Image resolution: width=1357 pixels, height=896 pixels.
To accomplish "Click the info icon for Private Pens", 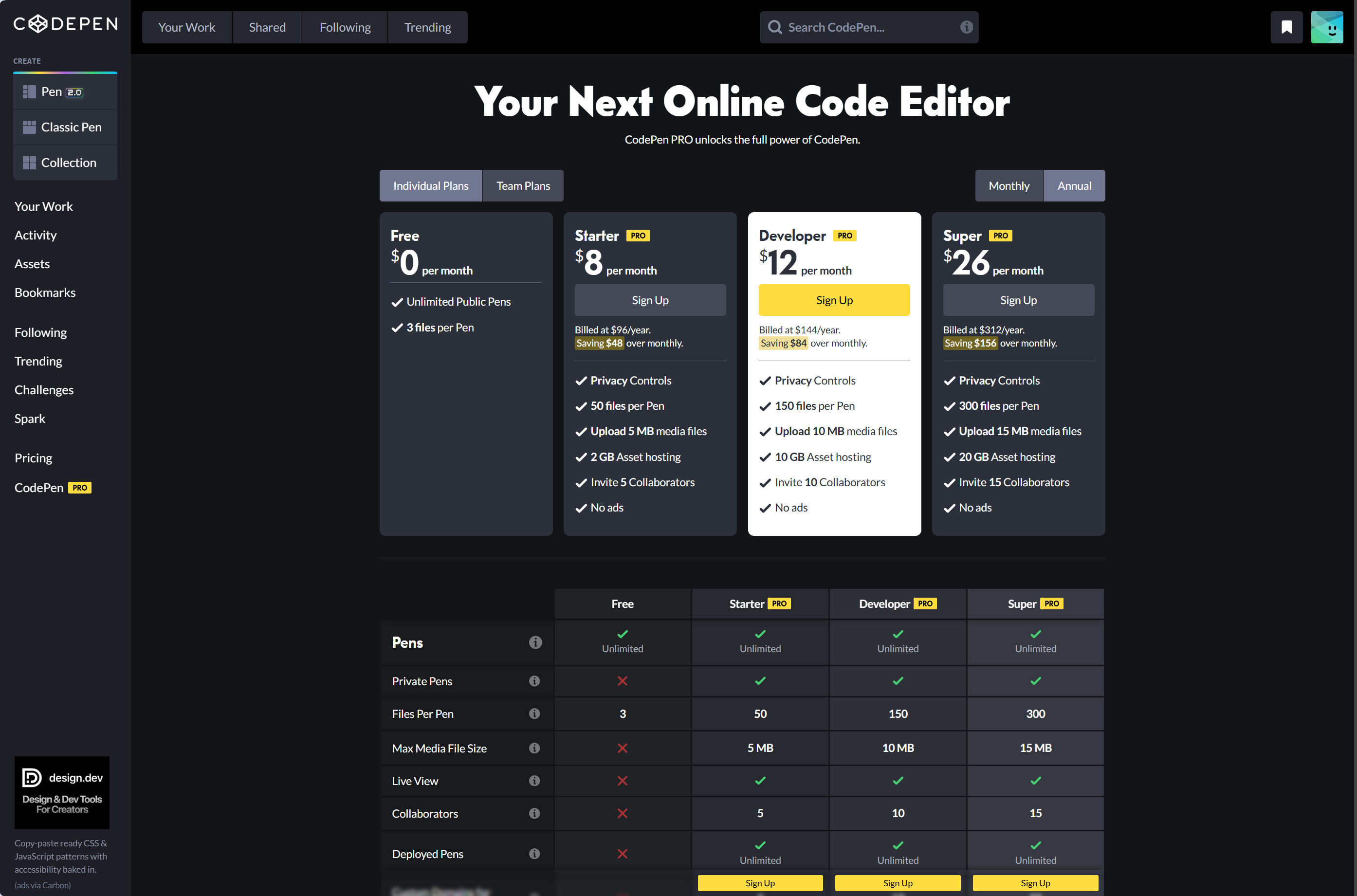I will 534,680.
